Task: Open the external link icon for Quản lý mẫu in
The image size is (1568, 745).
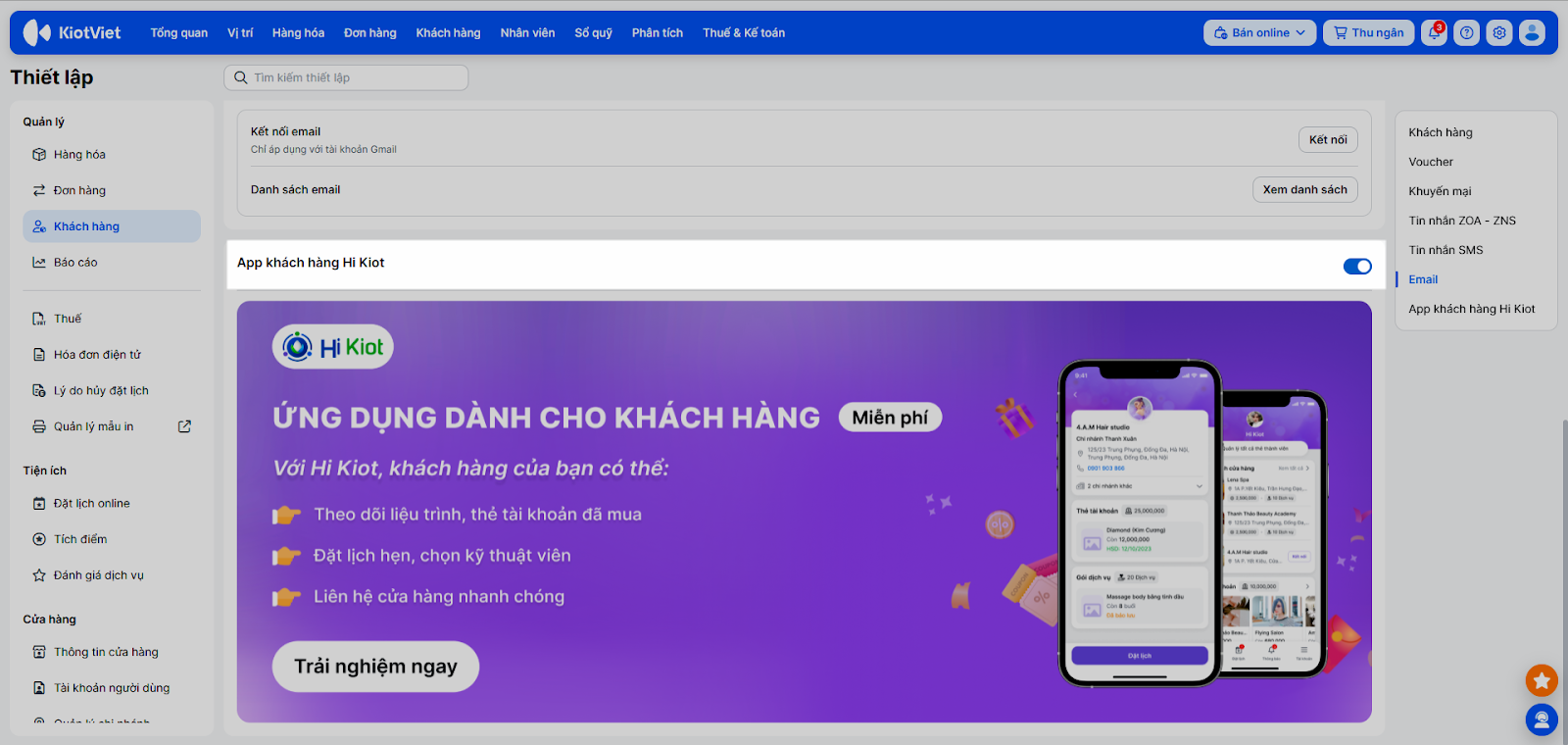Action: pos(184,426)
